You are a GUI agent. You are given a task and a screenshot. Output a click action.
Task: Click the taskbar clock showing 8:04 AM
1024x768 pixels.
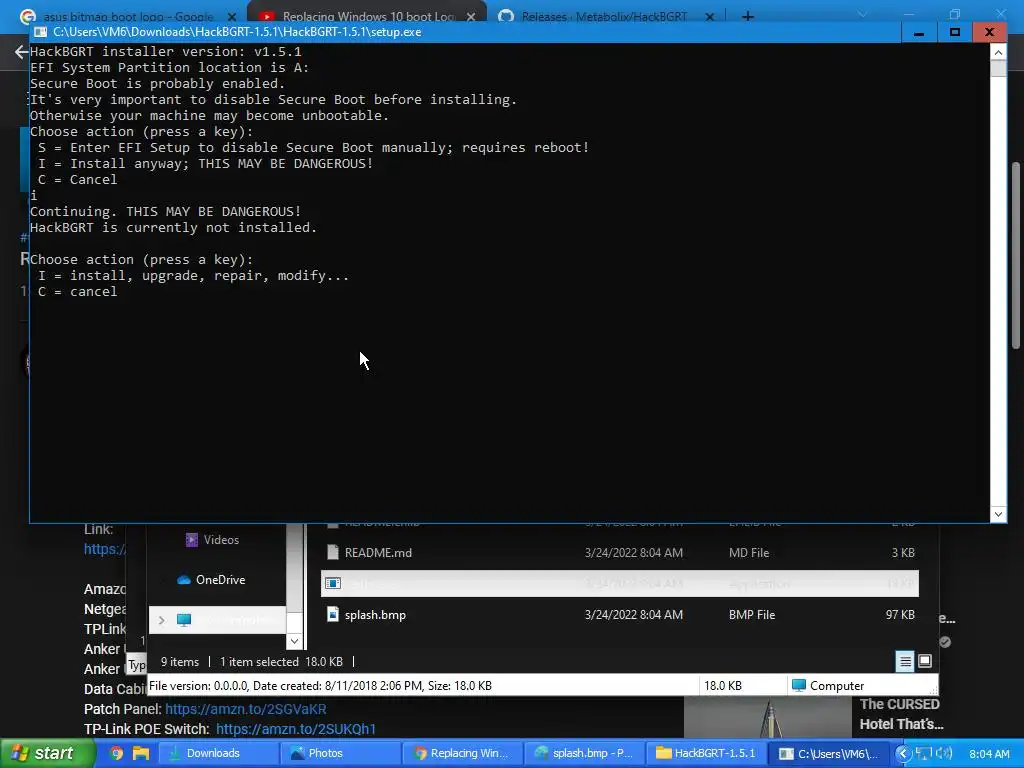pos(989,754)
